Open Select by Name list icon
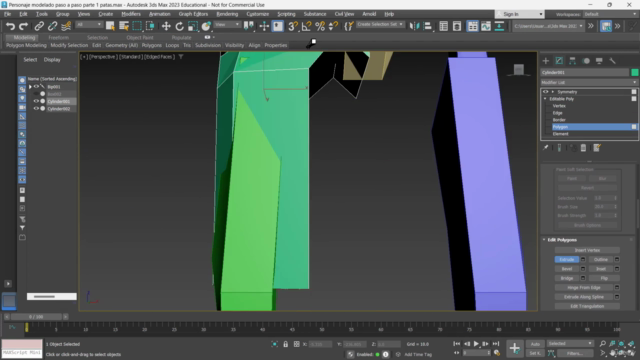 pyautogui.click(x=124, y=26)
